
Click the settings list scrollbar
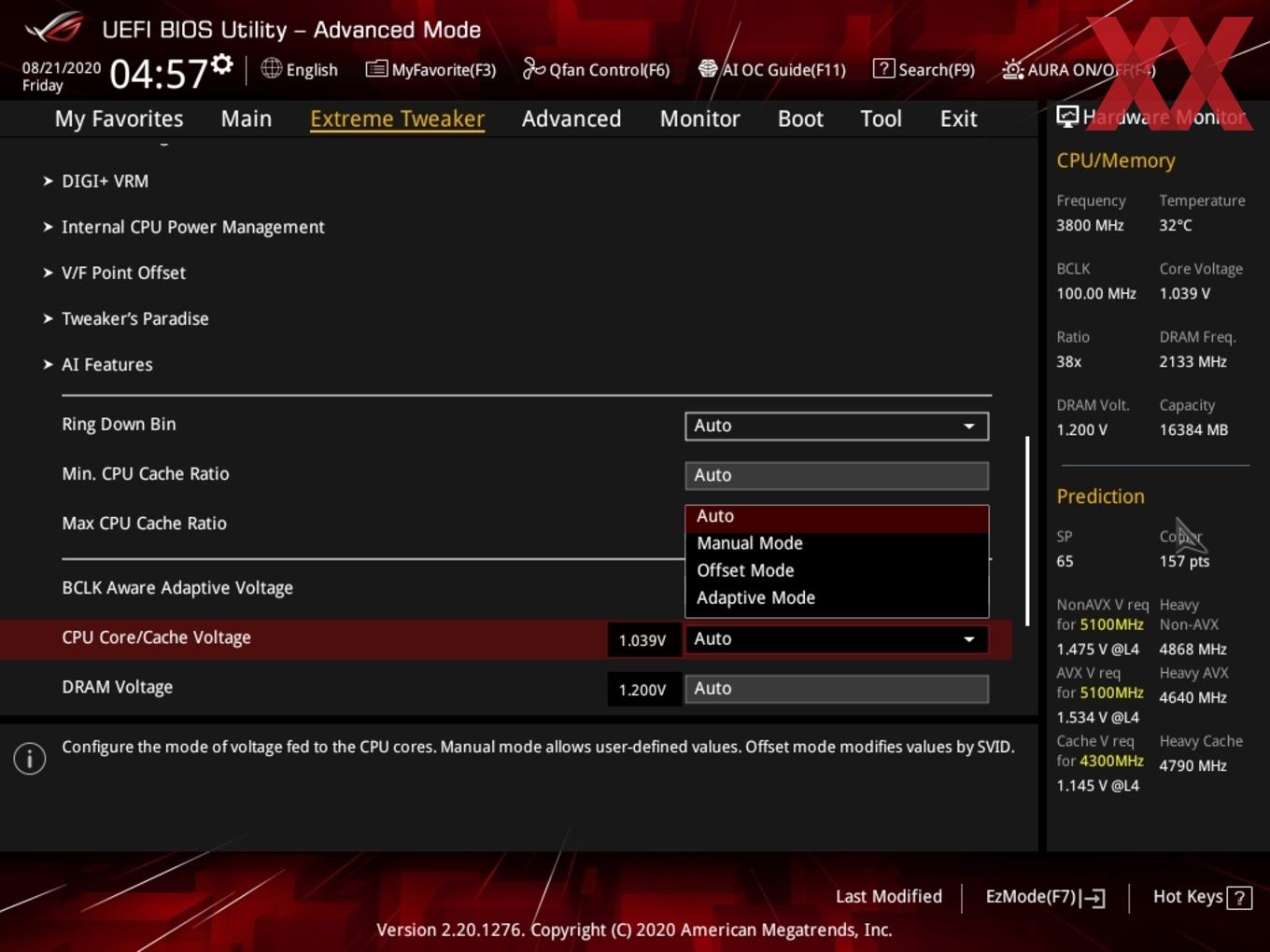point(1027,530)
